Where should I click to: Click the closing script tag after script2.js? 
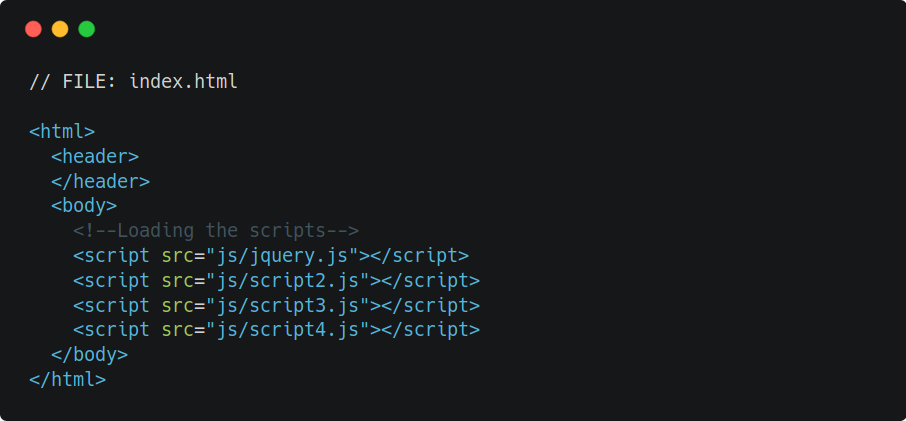coord(430,281)
